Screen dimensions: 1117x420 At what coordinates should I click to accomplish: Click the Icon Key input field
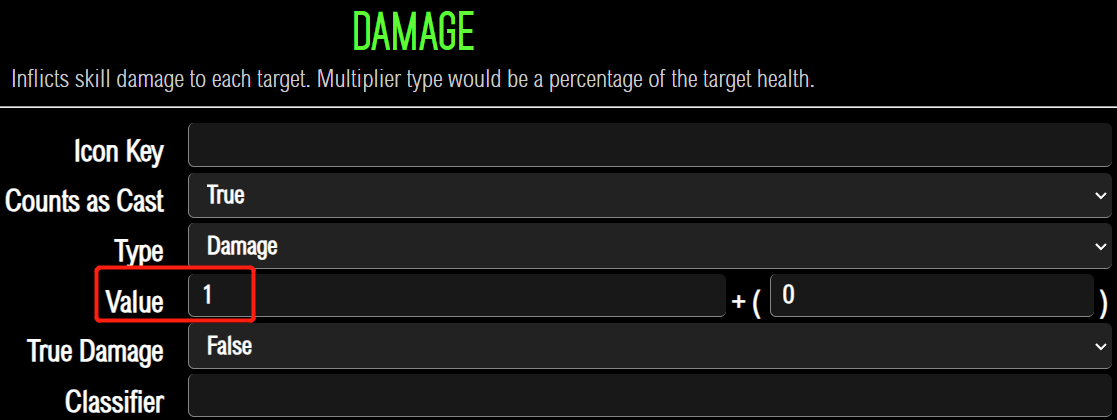(x=650, y=146)
